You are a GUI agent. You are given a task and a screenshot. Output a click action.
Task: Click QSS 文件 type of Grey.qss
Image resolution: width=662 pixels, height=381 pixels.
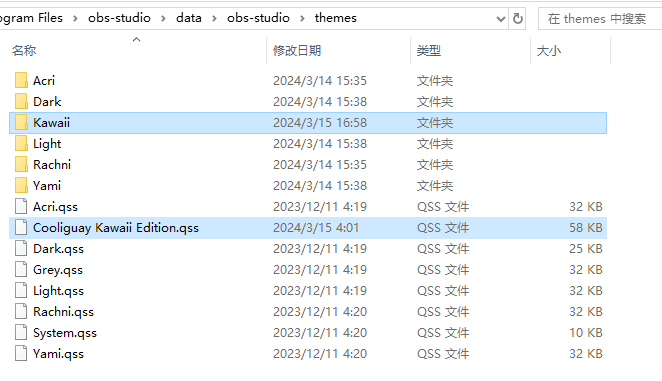tap(443, 269)
